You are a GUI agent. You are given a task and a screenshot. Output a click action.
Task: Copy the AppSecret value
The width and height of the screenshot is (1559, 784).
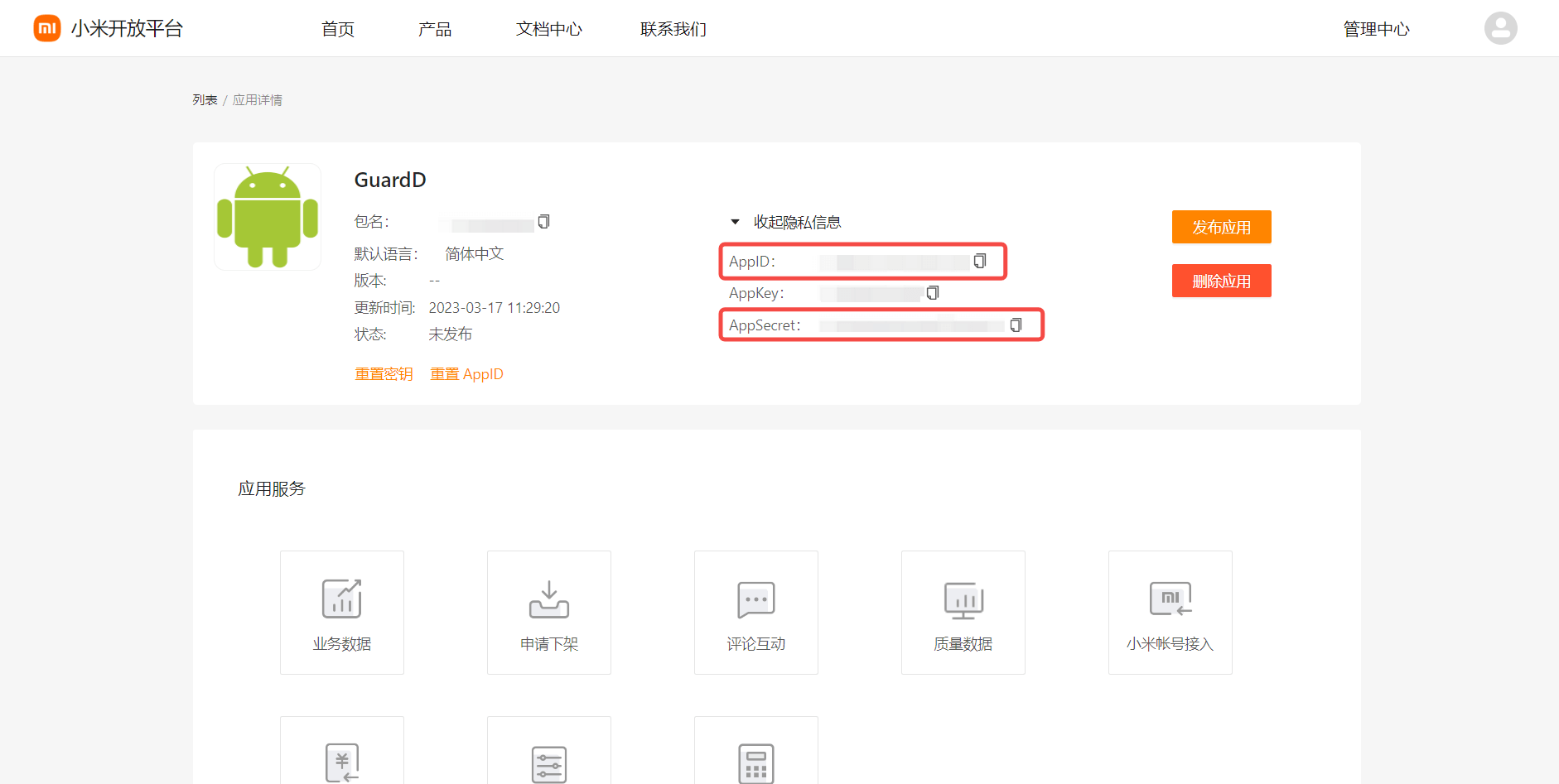1016,325
